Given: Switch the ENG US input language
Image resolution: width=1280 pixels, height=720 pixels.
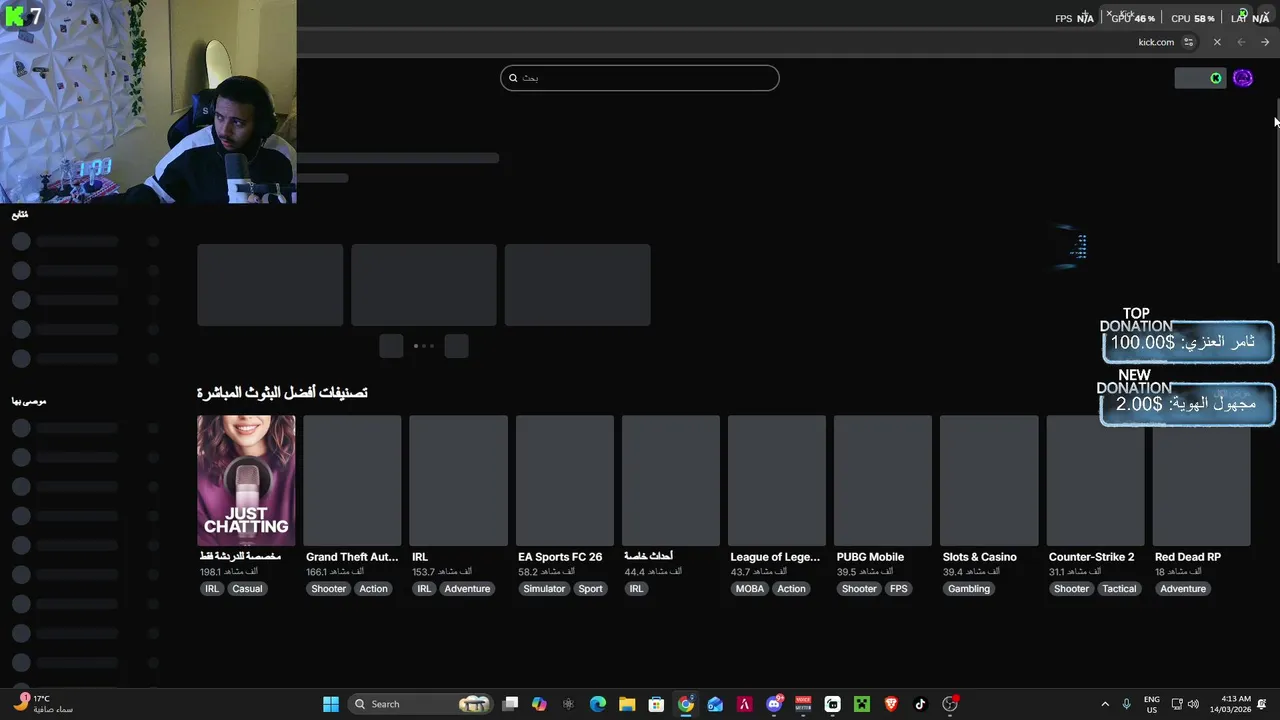Looking at the screenshot, I should pyautogui.click(x=1152, y=704).
